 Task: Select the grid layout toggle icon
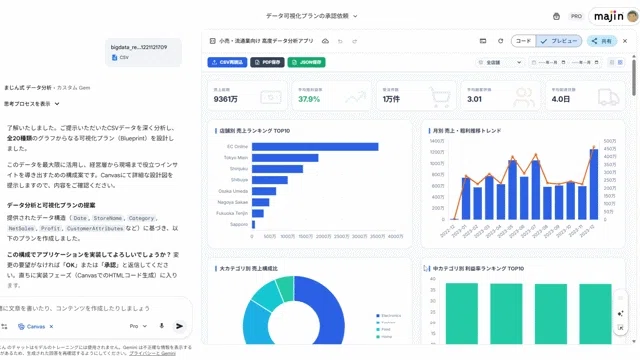point(620,62)
